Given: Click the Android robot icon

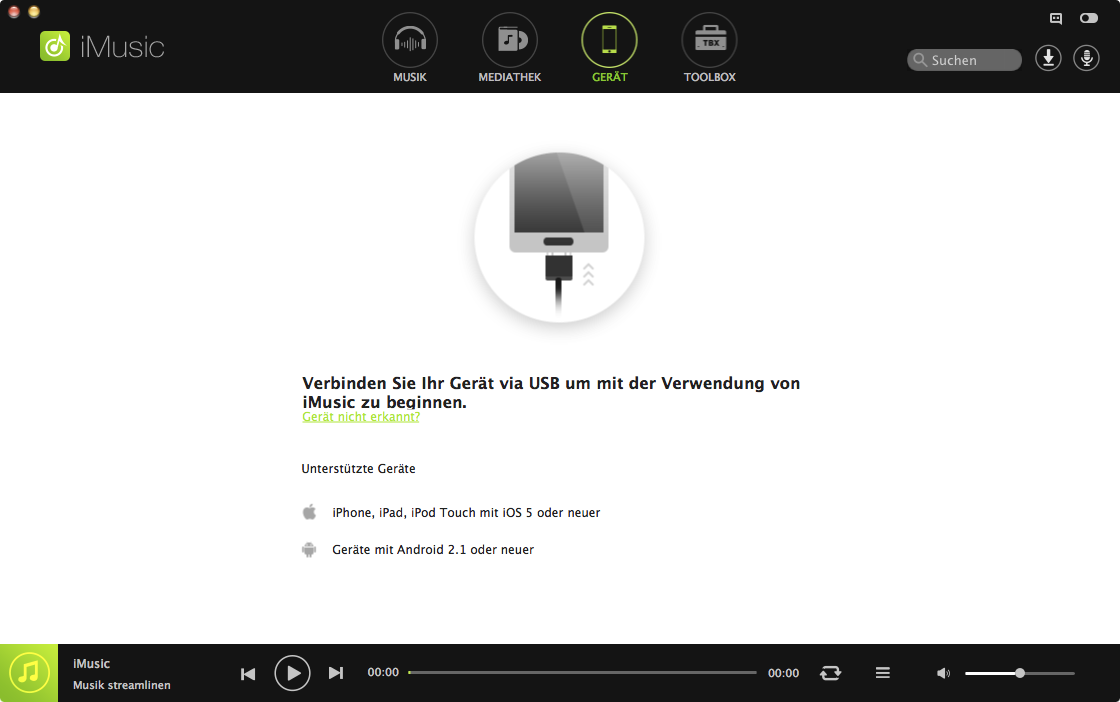Looking at the screenshot, I should click(309, 549).
